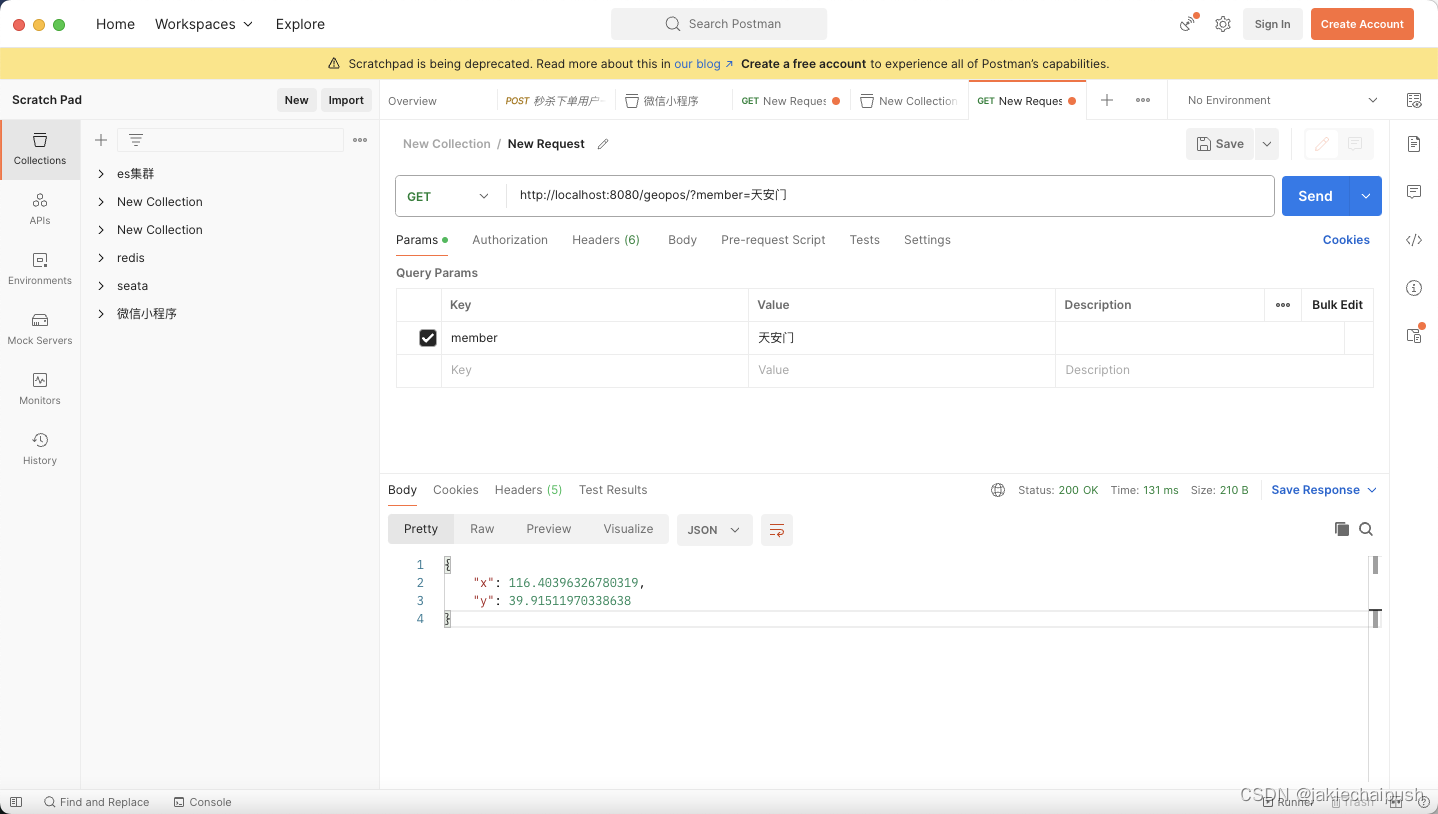This screenshot has height=814, width=1438.
Task: Expand the 微信小程序 collection
Action: pos(101,314)
